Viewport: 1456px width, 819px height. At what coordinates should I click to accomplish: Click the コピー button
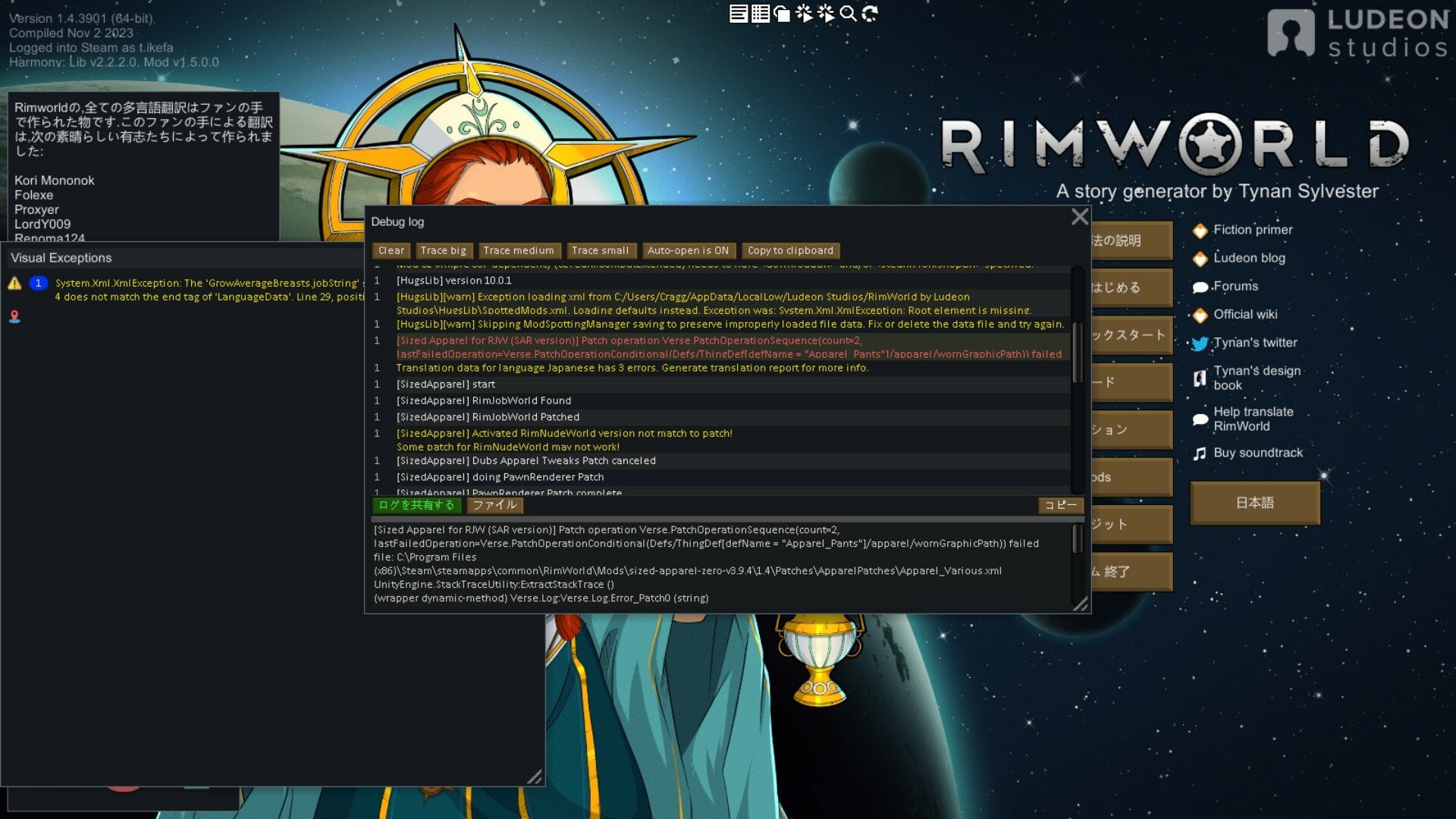[1060, 505]
